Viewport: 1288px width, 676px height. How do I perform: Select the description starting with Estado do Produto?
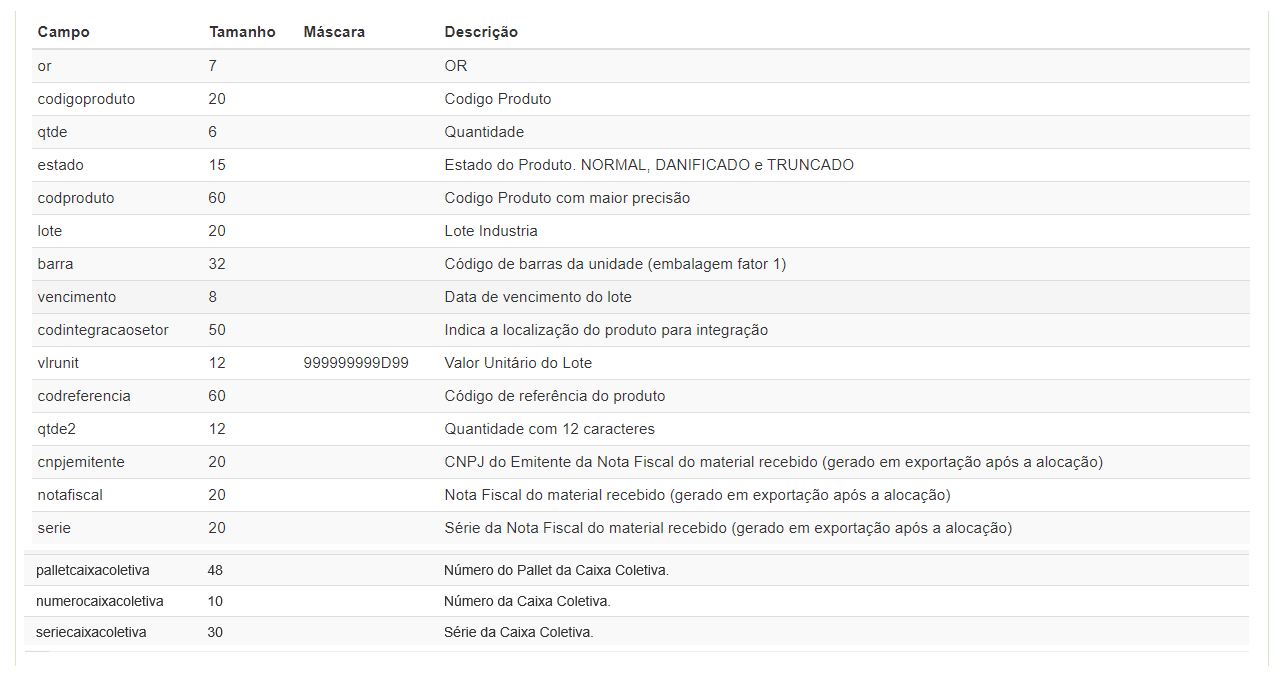click(x=649, y=165)
